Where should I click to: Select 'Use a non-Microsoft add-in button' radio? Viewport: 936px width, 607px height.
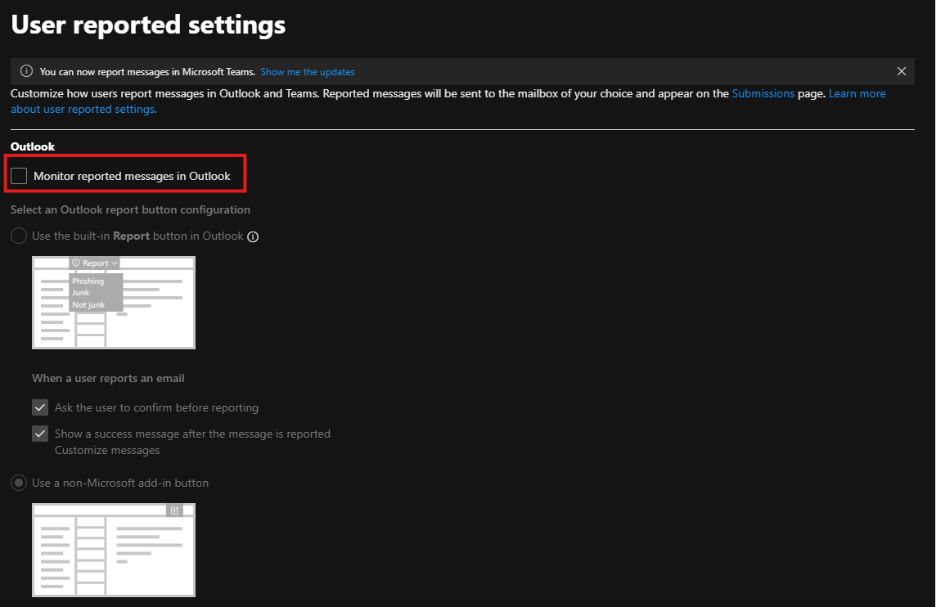[19, 483]
